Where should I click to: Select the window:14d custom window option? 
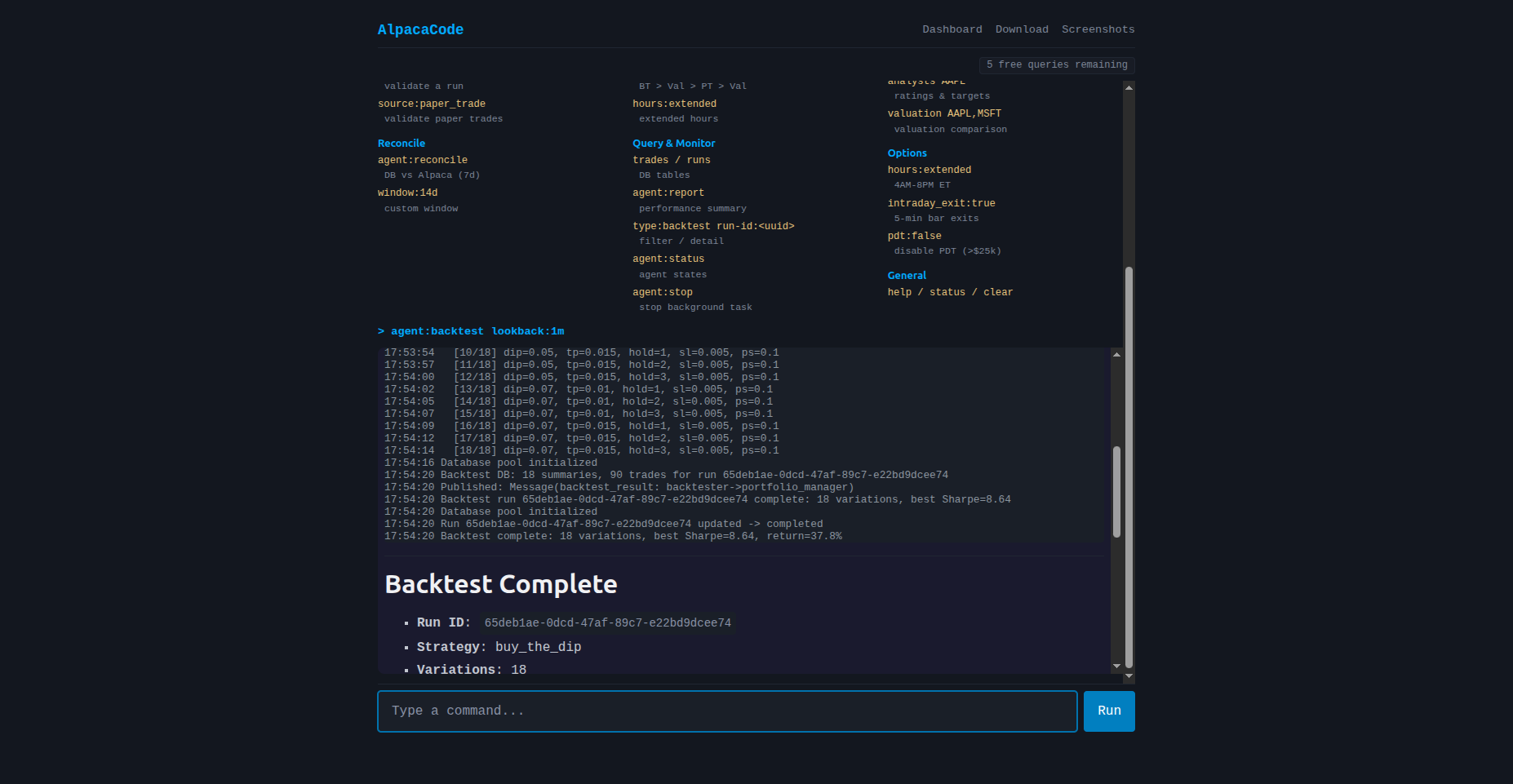[x=407, y=192]
